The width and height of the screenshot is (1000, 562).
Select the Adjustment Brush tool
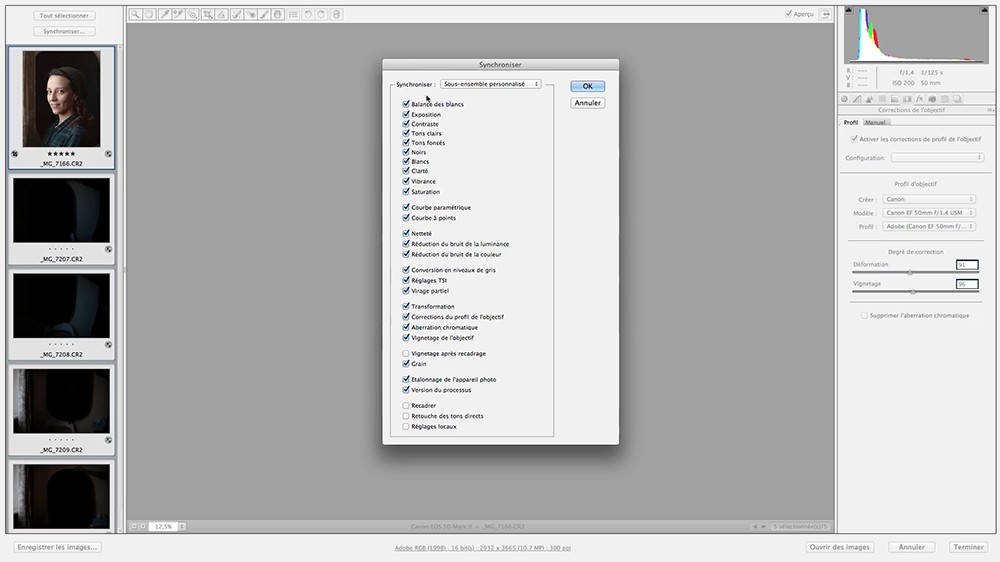[264, 14]
